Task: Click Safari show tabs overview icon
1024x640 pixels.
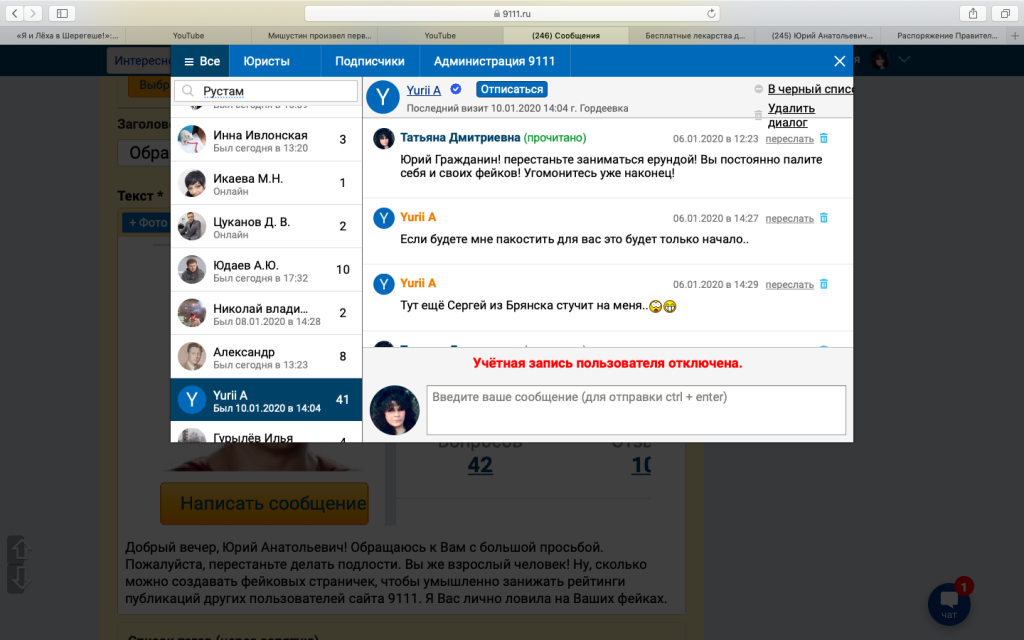Action: pyautogui.click(x=1004, y=13)
